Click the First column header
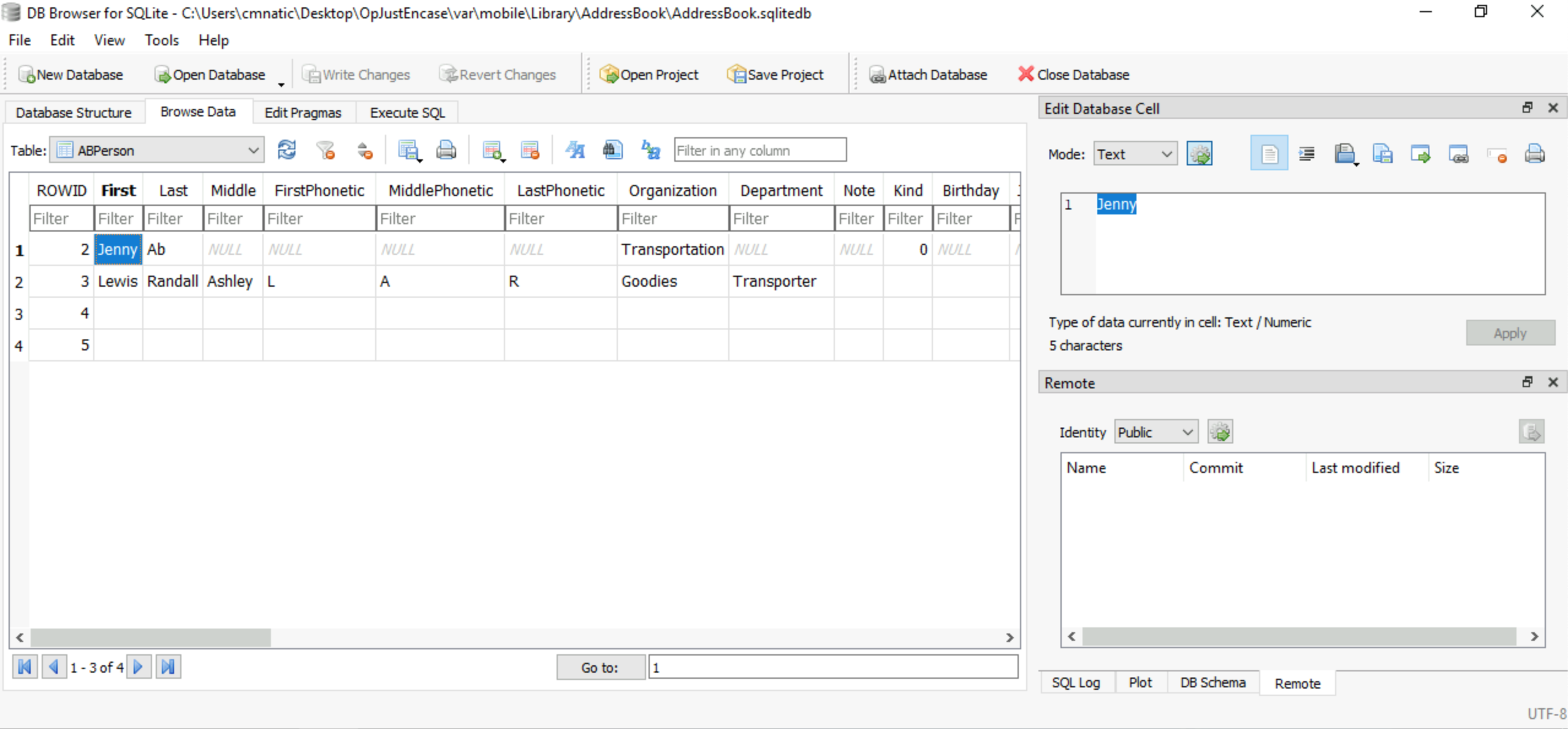Image resolution: width=1568 pixels, height=729 pixels. [x=118, y=191]
